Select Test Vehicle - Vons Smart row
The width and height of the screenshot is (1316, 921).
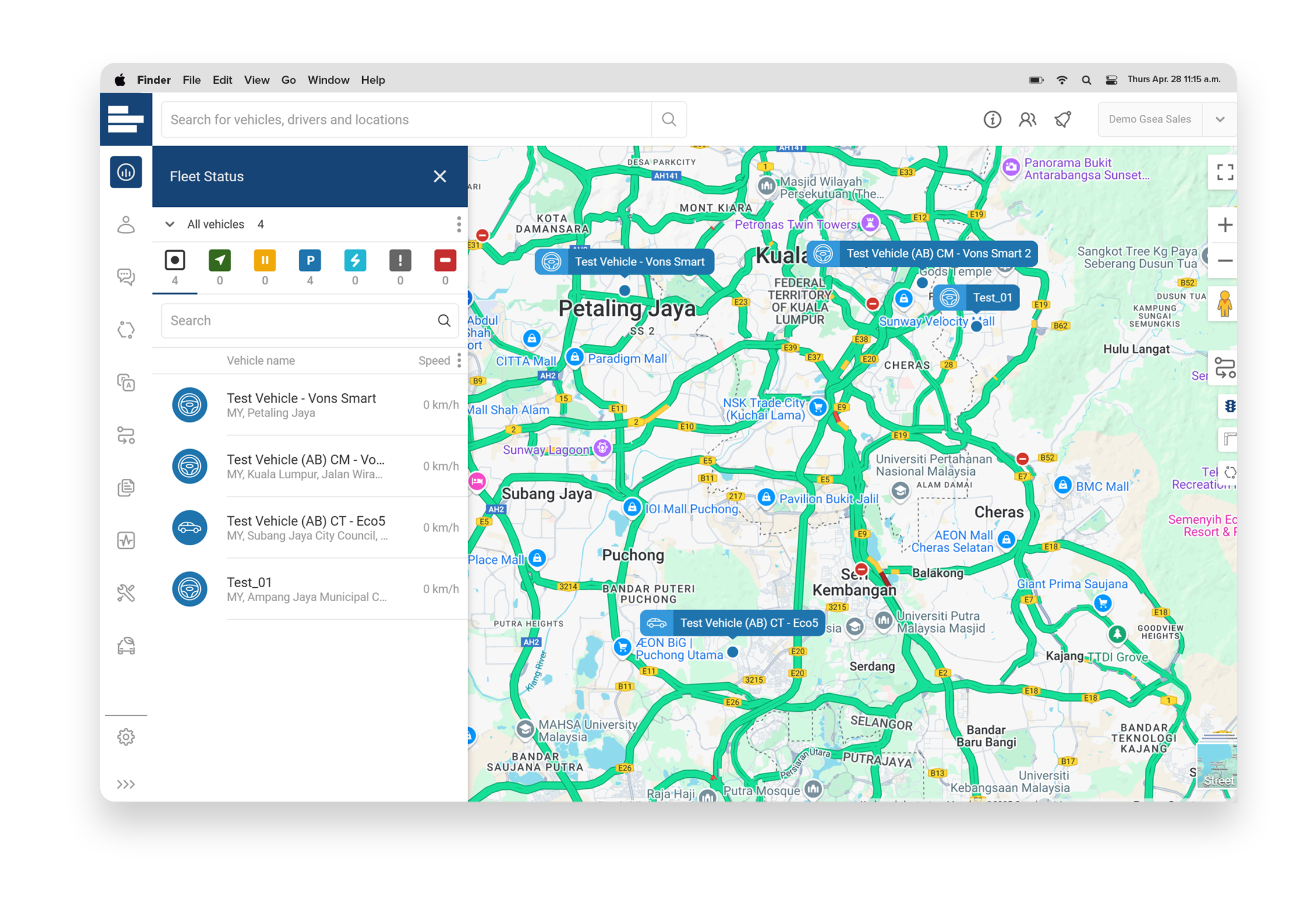coord(310,405)
